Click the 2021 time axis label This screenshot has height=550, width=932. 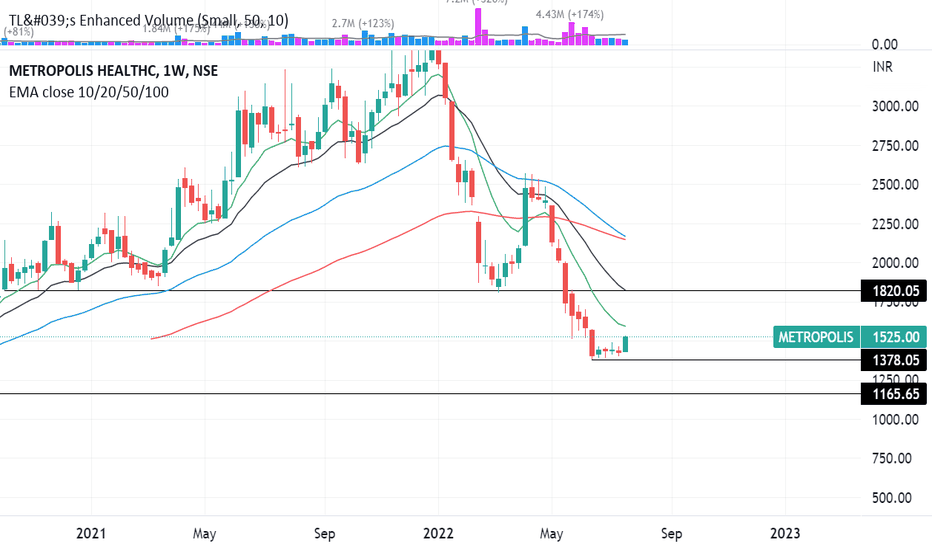tap(91, 533)
